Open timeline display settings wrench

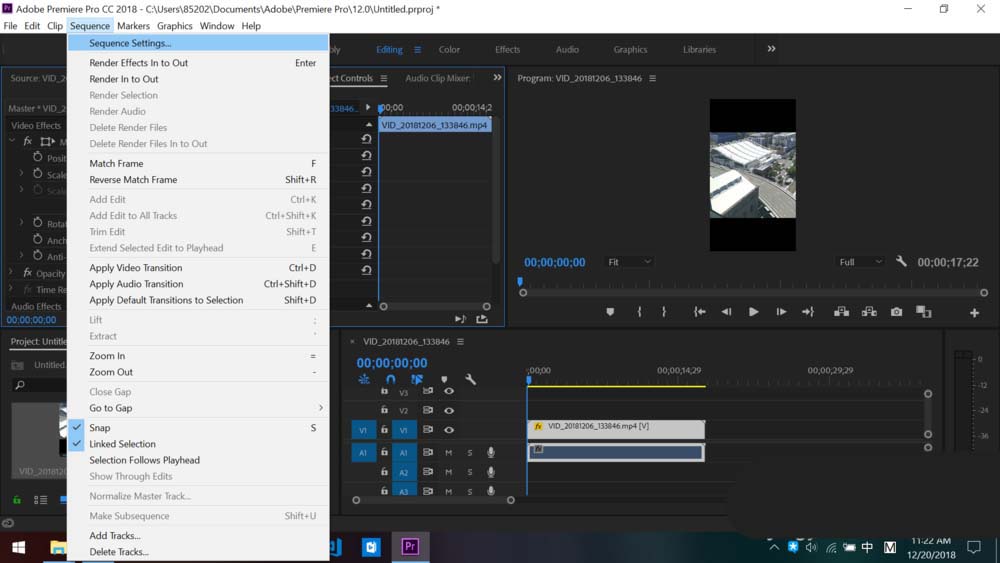pos(470,380)
